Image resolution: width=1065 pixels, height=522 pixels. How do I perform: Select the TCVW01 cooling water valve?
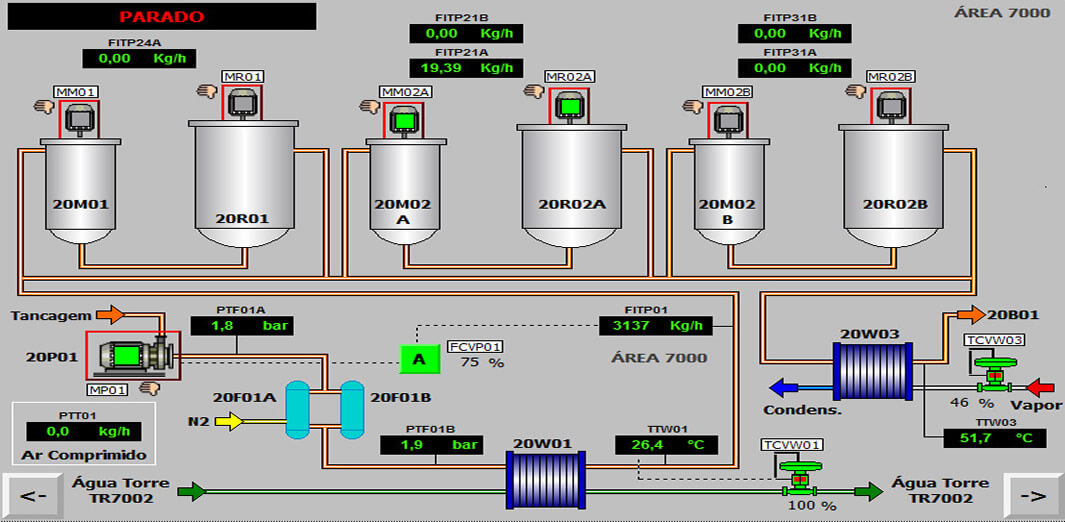click(798, 478)
